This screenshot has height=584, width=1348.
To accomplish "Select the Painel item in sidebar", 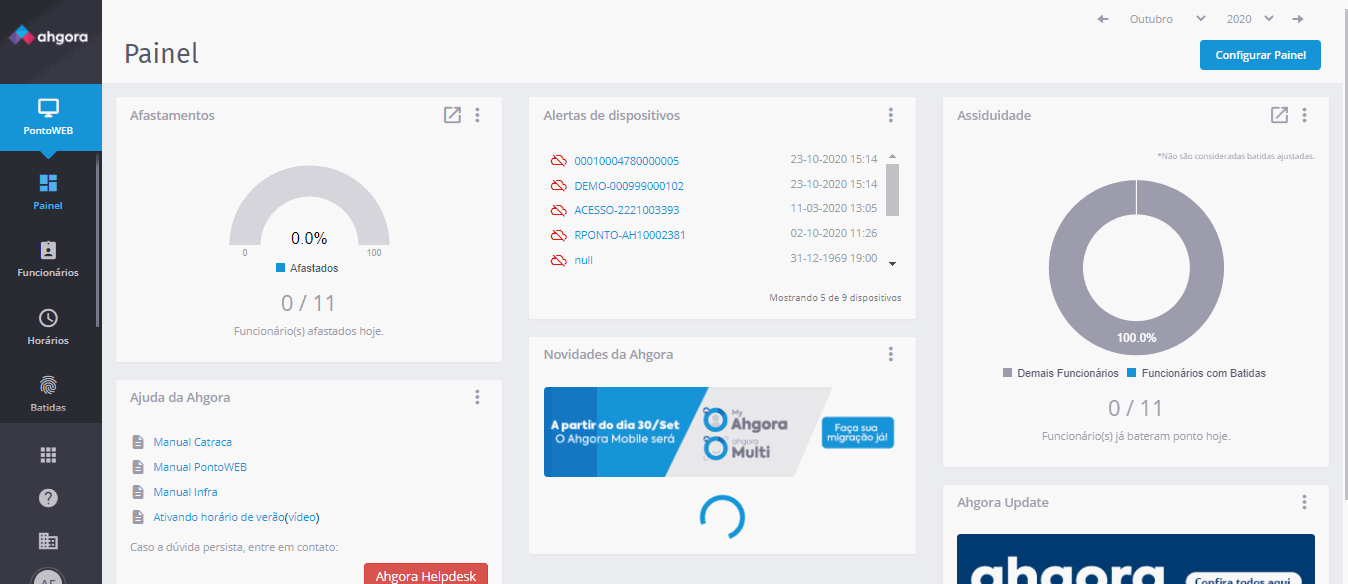I will (47, 190).
